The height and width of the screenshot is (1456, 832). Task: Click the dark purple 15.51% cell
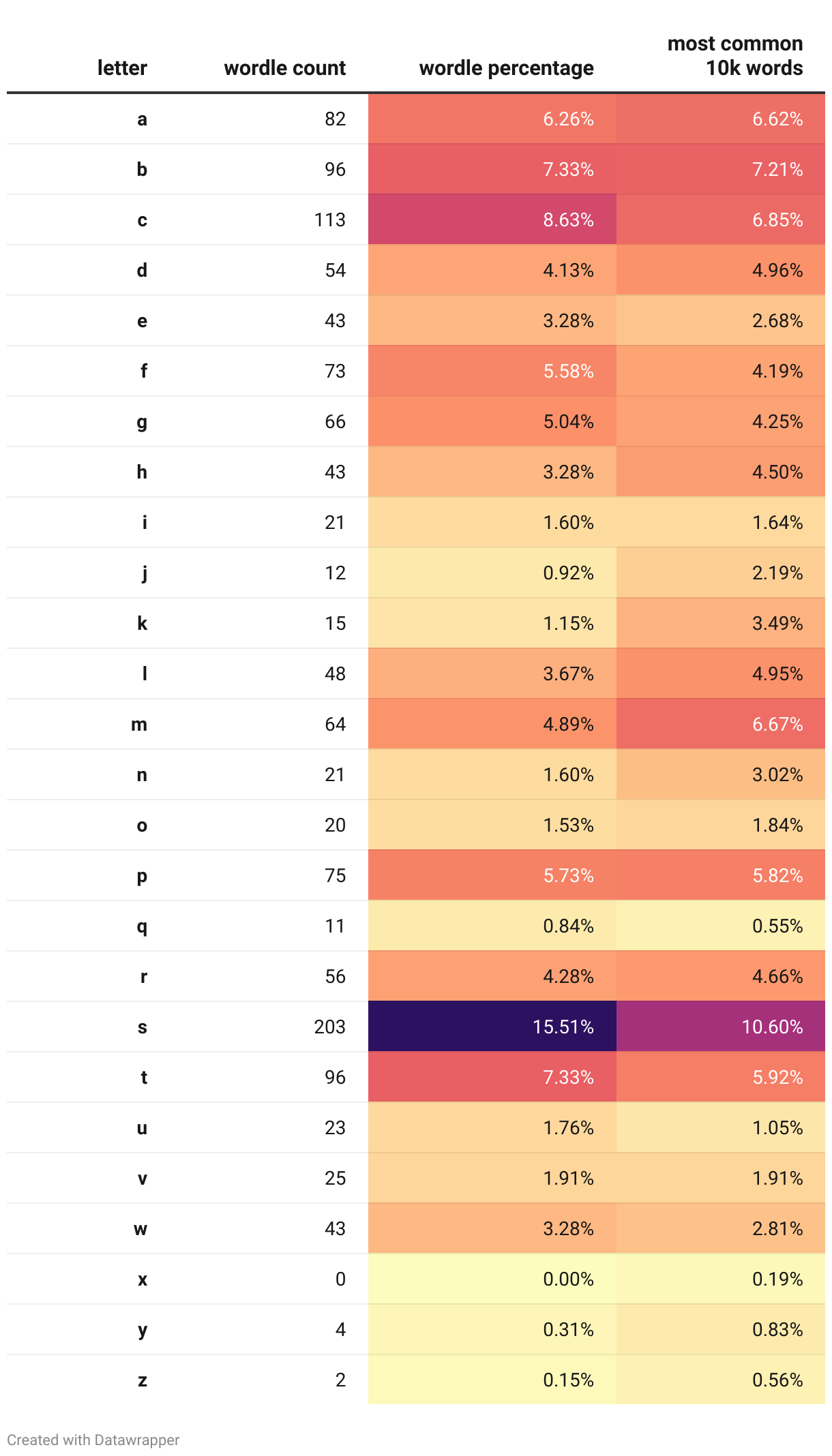click(492, 1027)
